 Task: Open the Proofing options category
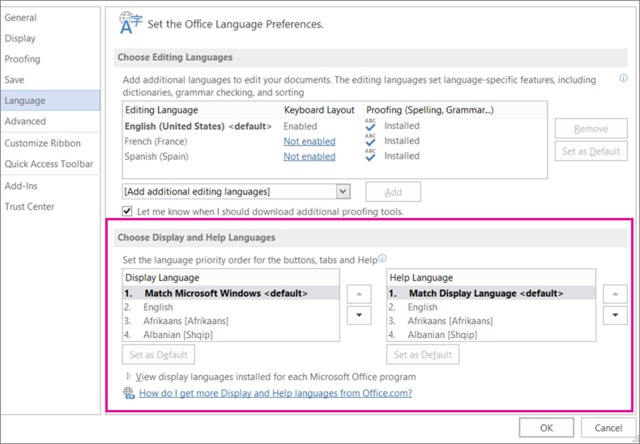(24, 59)
